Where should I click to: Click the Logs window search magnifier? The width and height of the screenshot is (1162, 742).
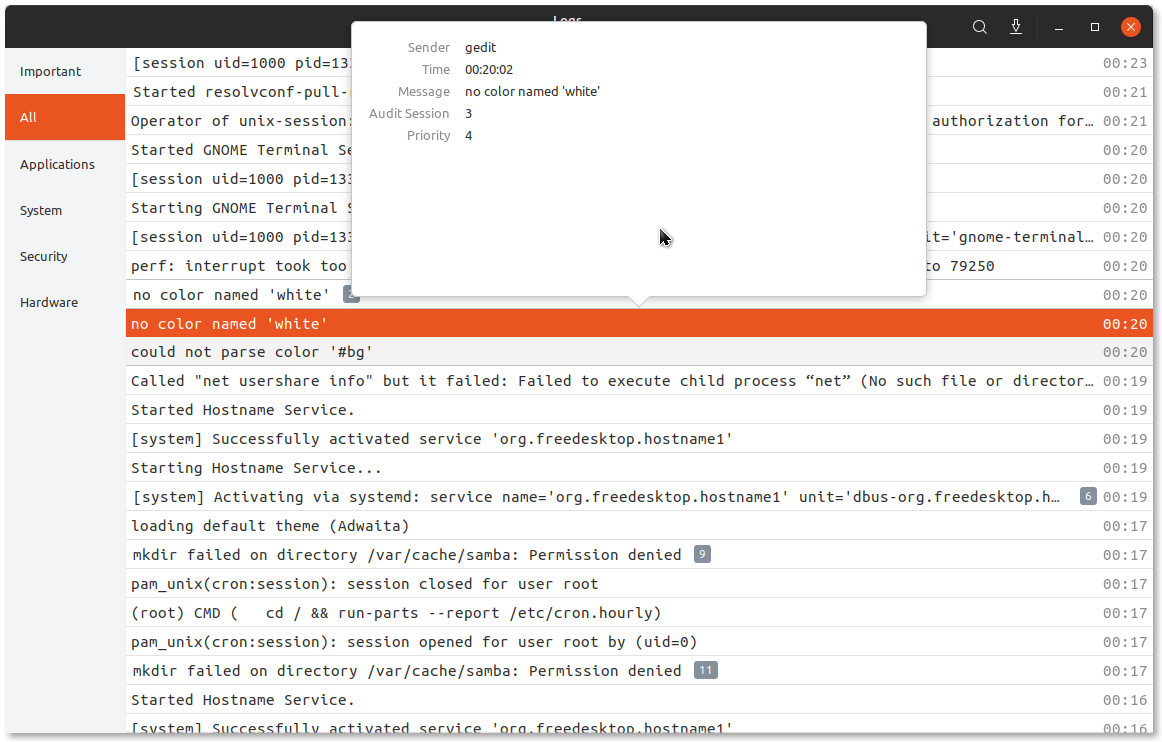tap(980, 27)
